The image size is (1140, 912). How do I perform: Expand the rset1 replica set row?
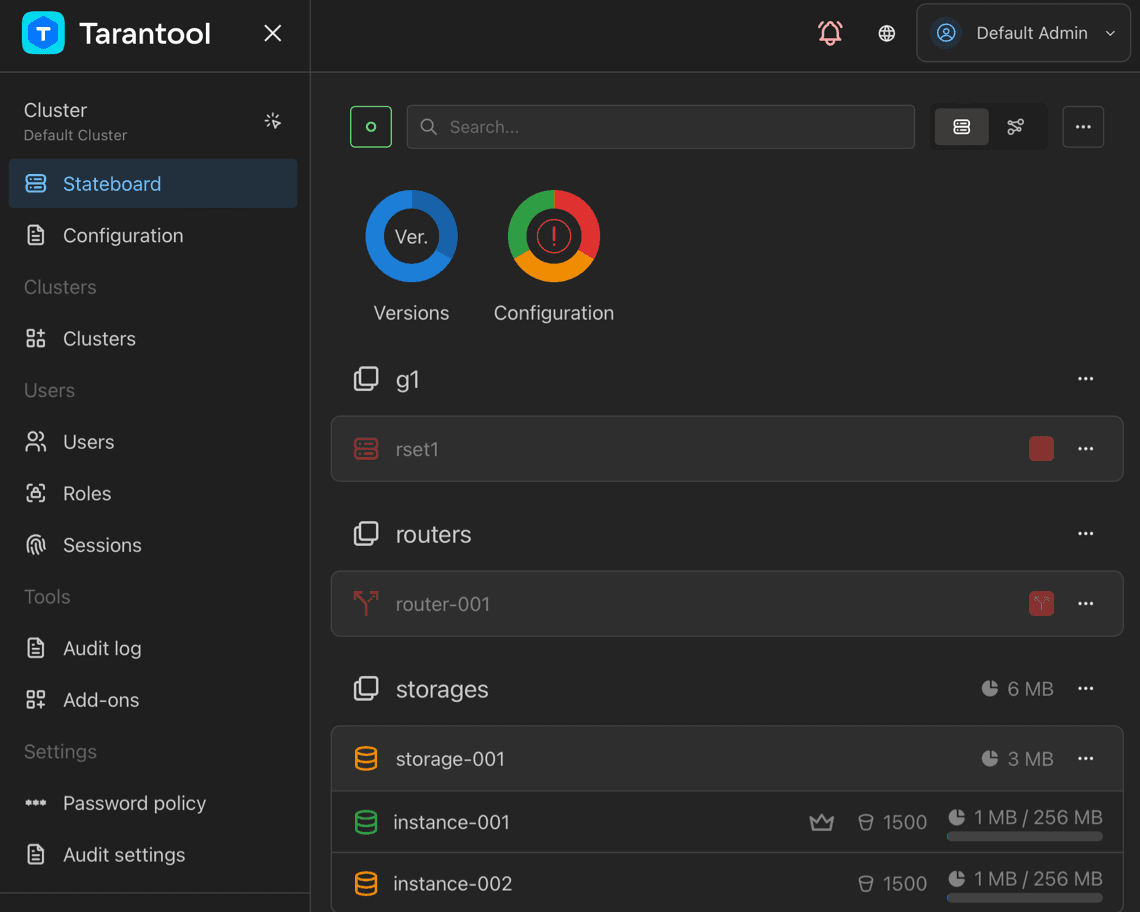(727, 449)
